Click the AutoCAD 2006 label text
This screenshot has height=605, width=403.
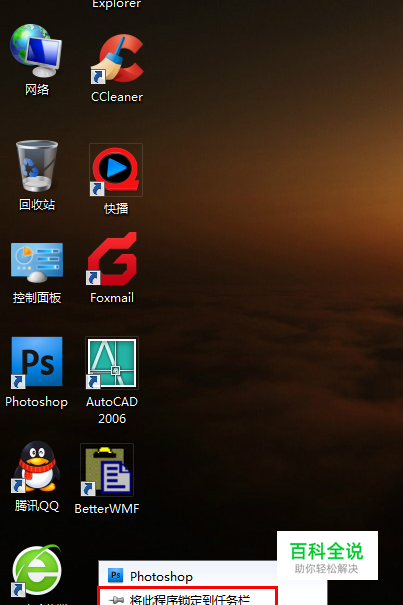(112, 410)
